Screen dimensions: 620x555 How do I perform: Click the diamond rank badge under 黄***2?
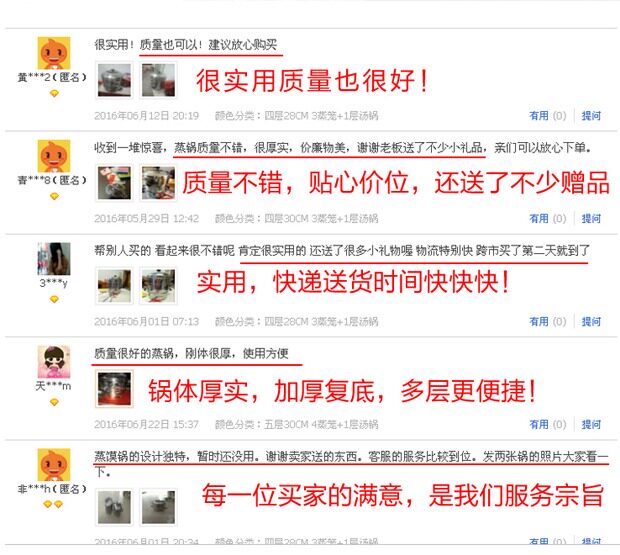click(54, 93)
